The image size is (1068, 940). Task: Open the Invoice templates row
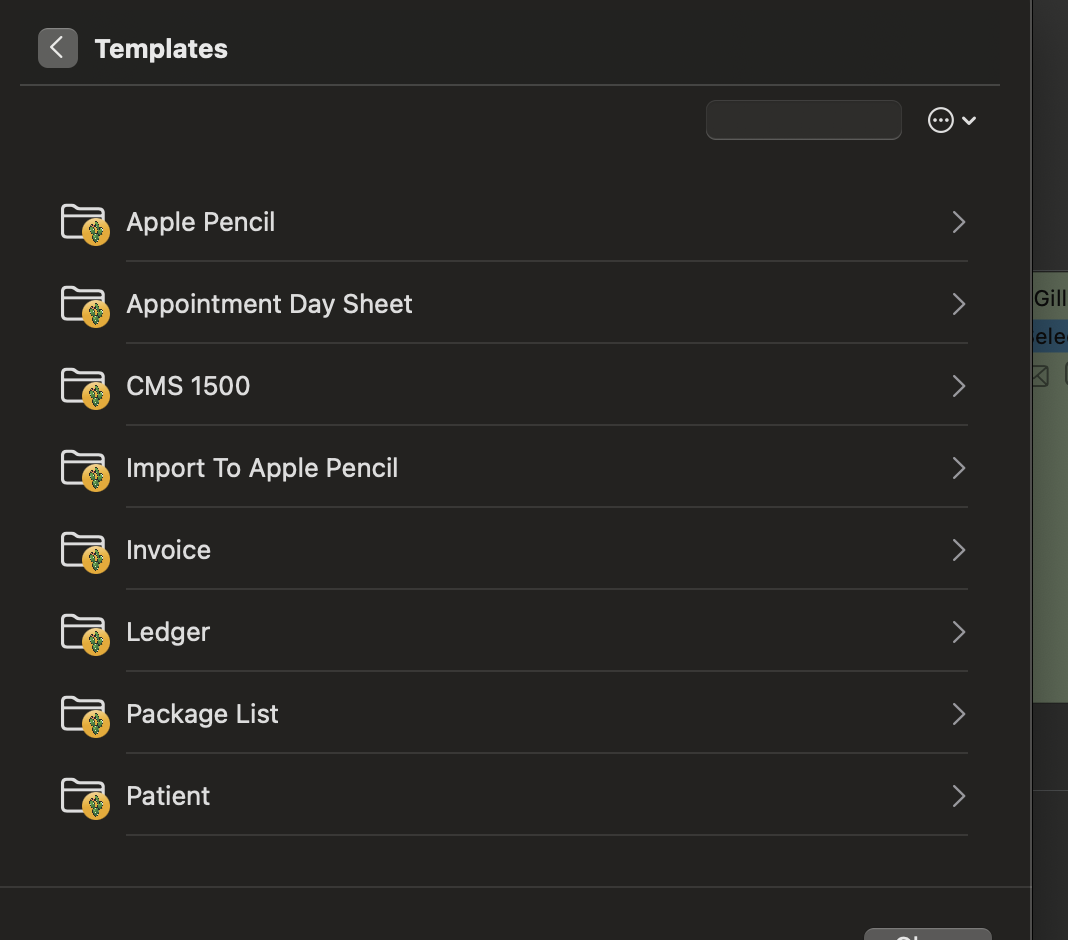click(x=514, y=550)
